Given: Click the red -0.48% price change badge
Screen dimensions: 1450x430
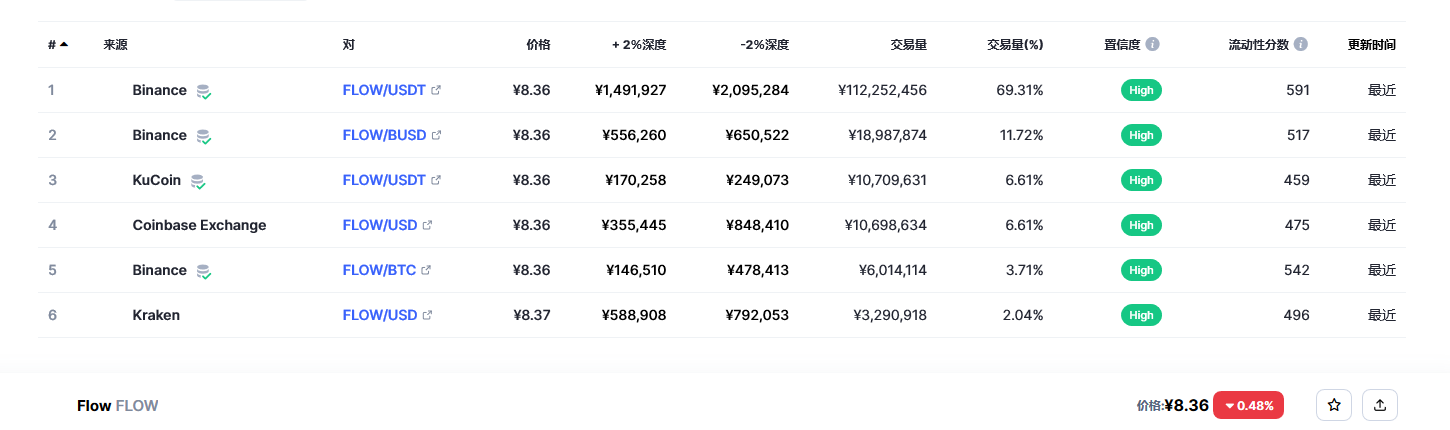Looking at the screenshot, I should pyautogui.click(x=1248, y=405).
